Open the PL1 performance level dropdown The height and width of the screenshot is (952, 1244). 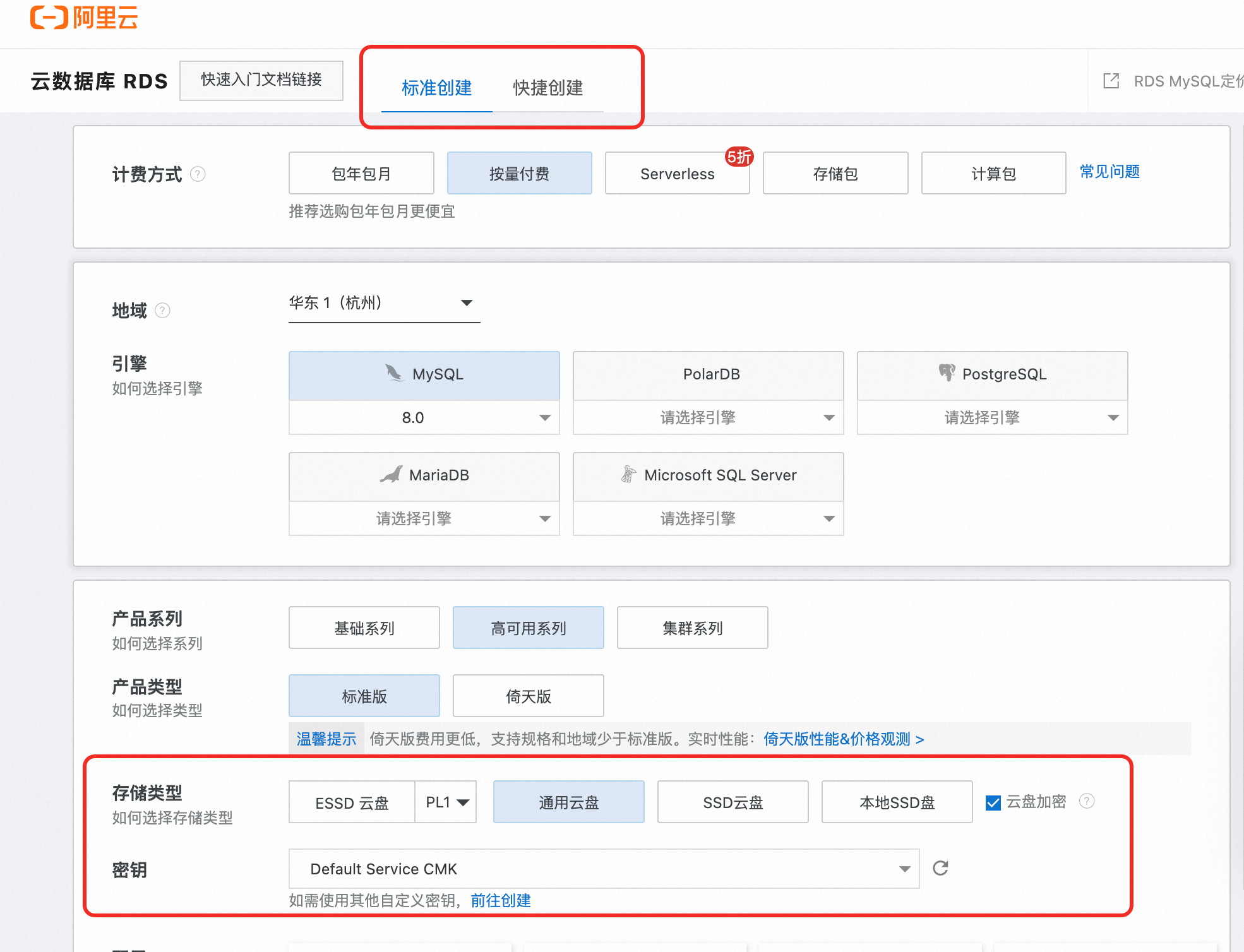click(x=446, y=802)
